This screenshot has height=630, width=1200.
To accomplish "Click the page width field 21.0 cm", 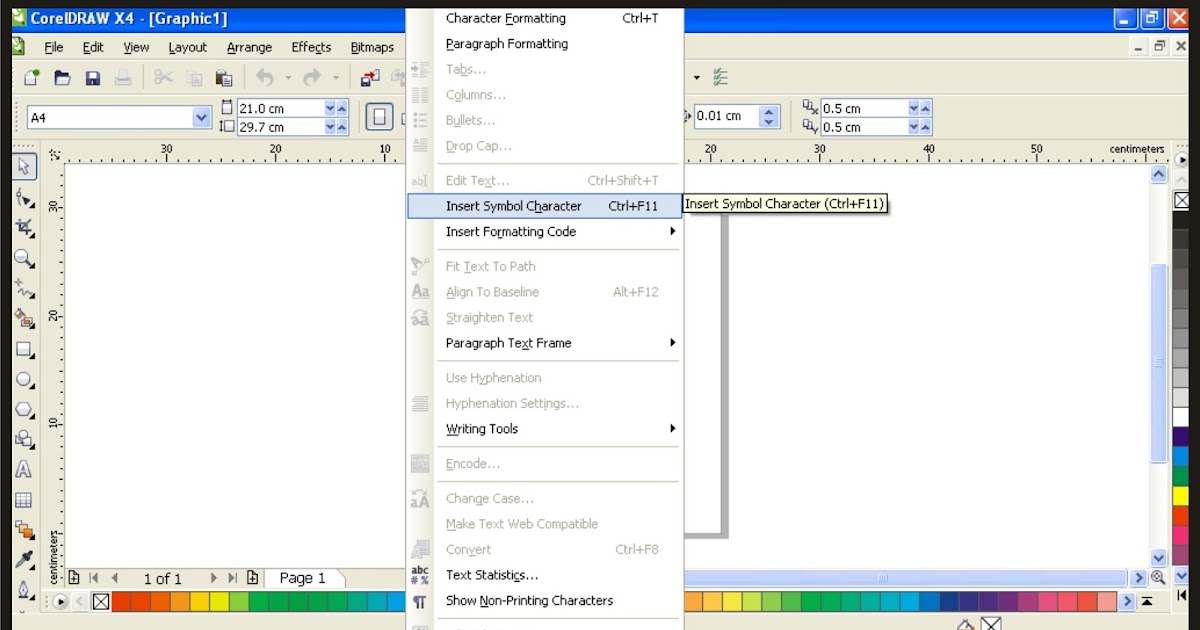I will point(279,108).
